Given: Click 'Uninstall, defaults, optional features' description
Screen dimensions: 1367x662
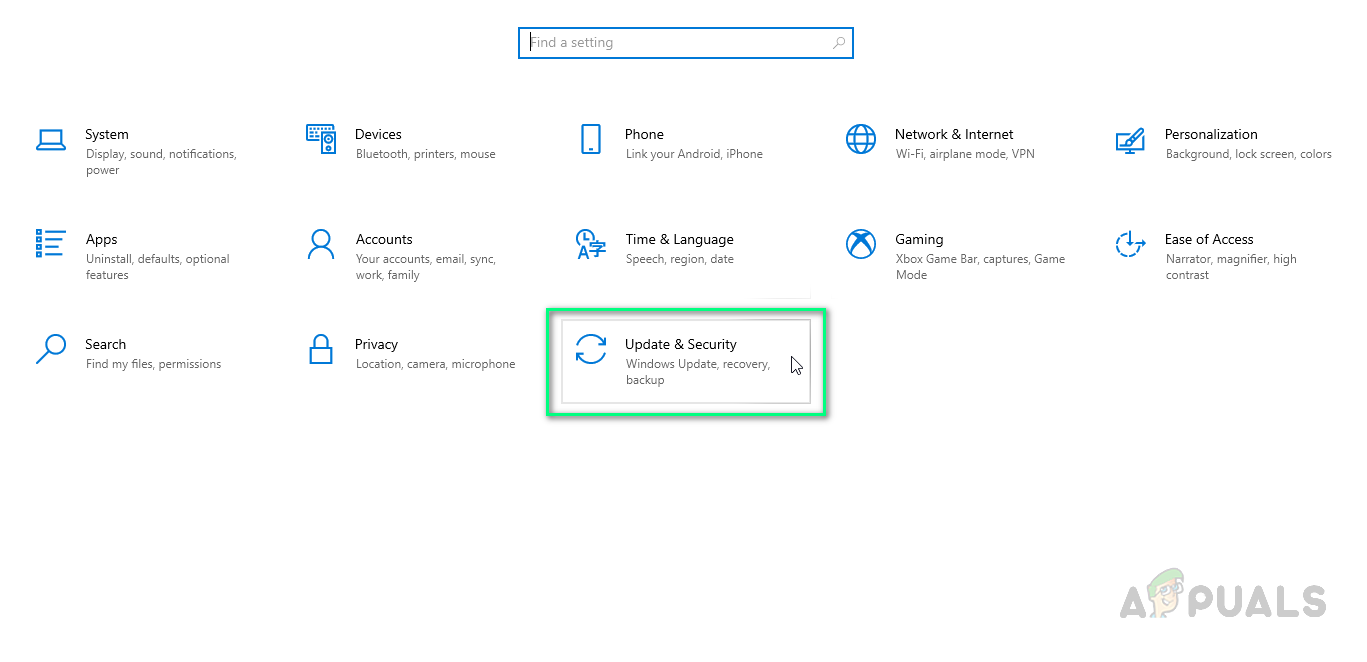Looking at the screenshot, I should pyautogui.click(x=158, y=267).
